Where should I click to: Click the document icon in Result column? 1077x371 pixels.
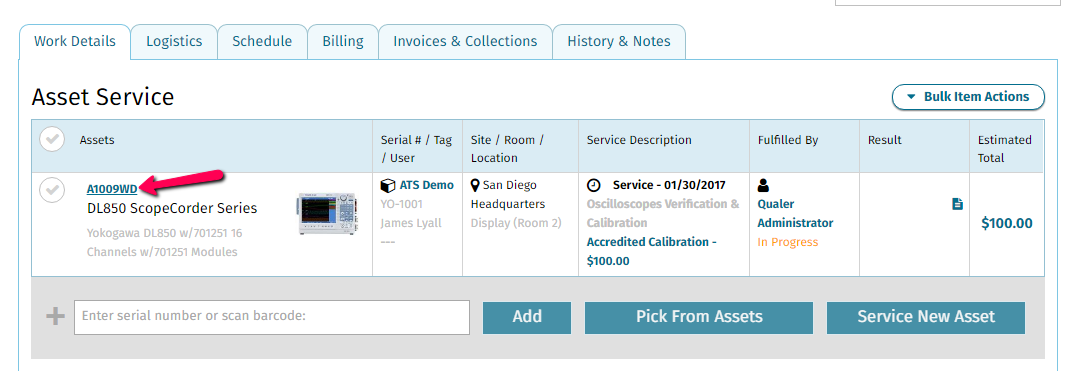pos(957,204)
